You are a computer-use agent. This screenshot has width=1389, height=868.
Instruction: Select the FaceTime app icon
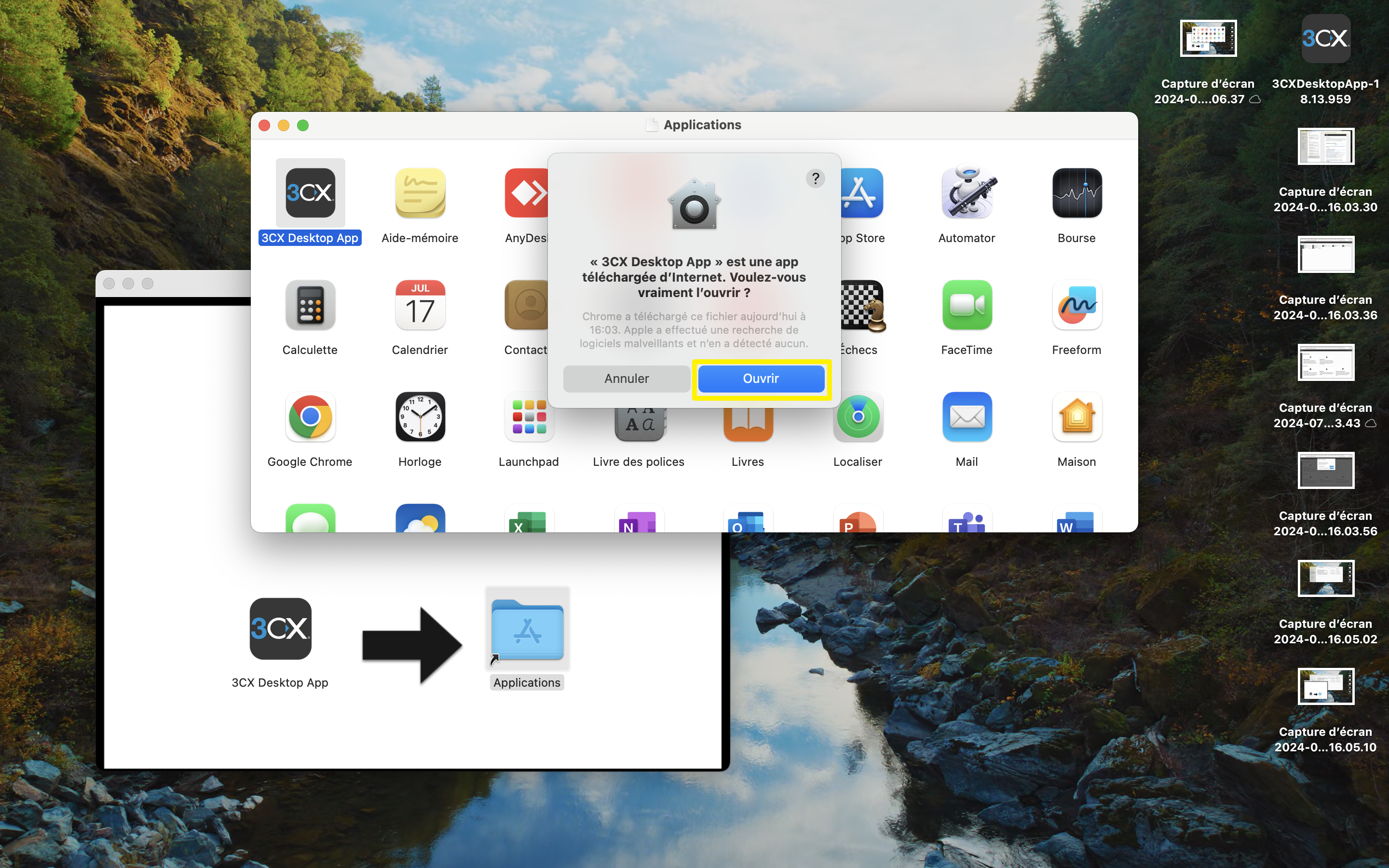click(967, 305)
